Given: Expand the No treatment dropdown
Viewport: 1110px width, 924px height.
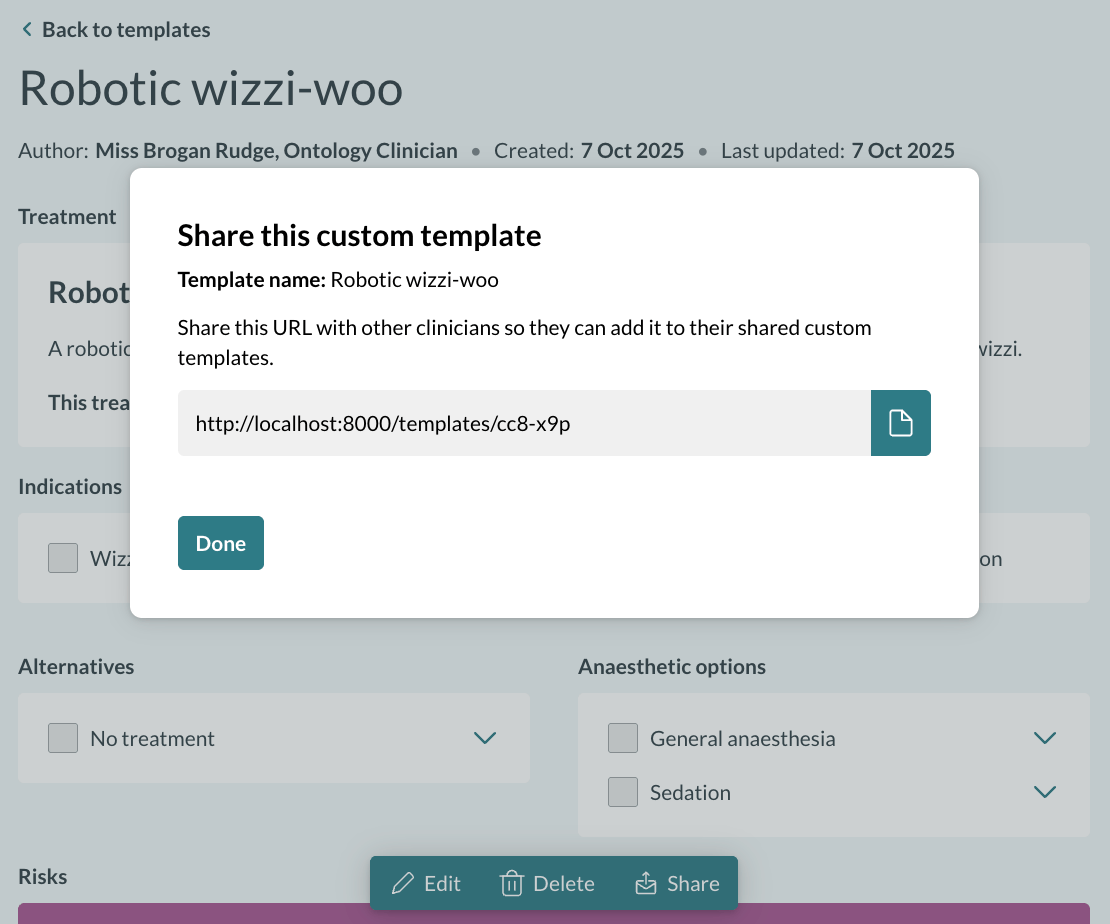Looking at the screenshot, I should pyautogui.click(x=485, y=738).
